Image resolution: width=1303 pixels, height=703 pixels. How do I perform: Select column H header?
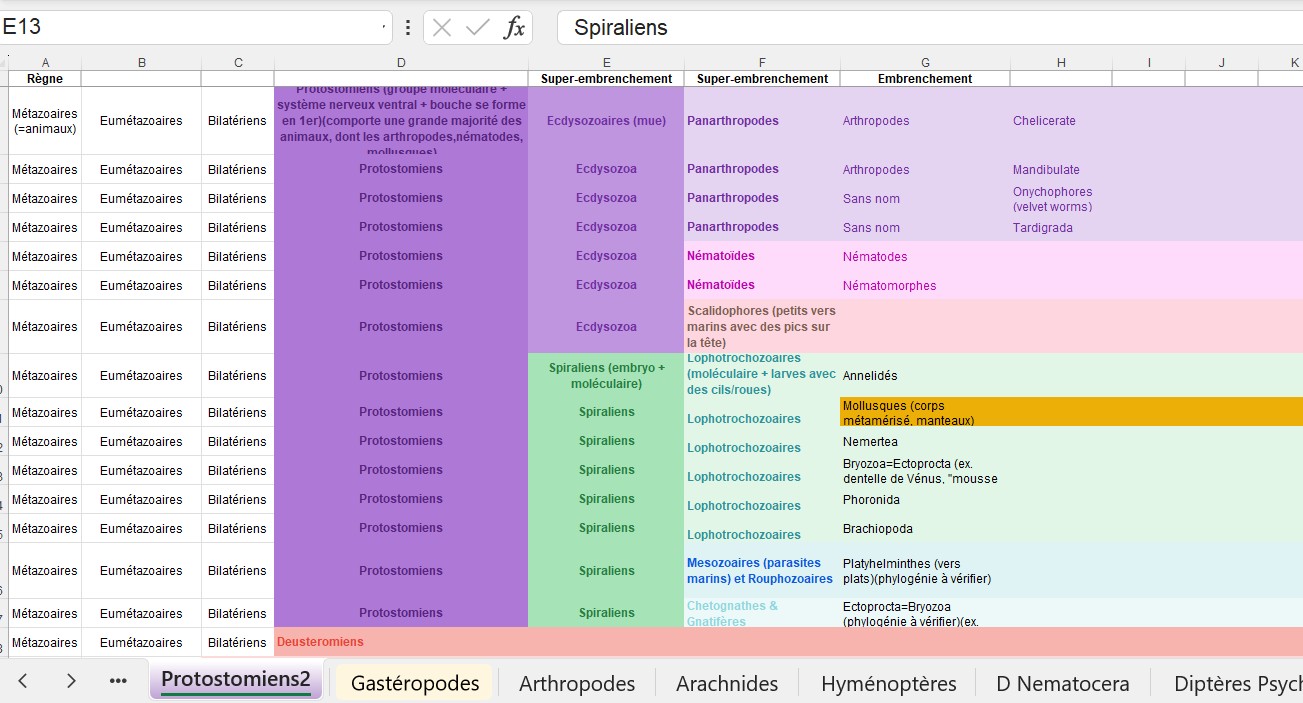[x=1061, y=63]
